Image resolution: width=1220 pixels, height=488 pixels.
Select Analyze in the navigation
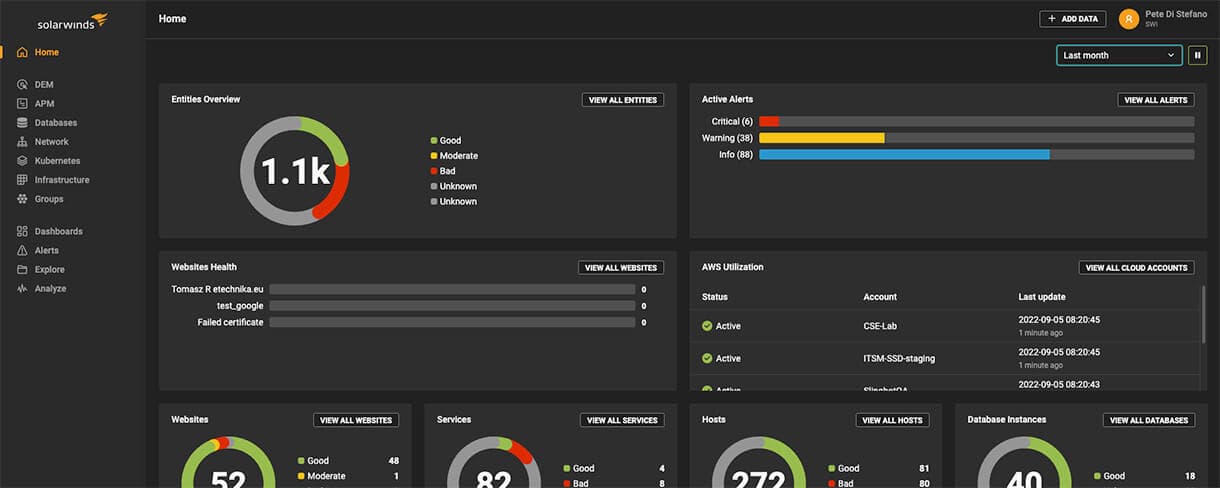(50, 288)
